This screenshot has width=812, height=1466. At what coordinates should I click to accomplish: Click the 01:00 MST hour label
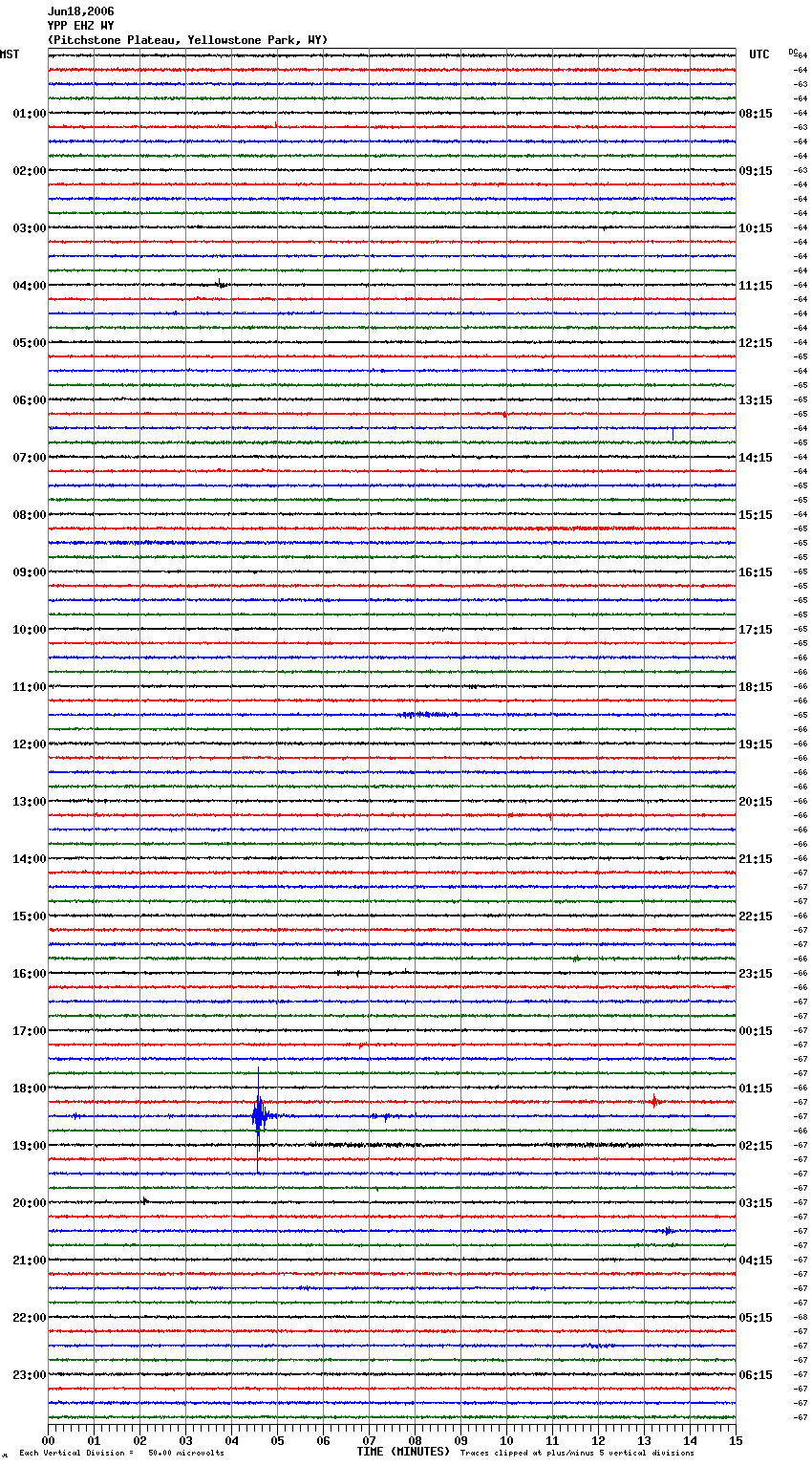30,114
